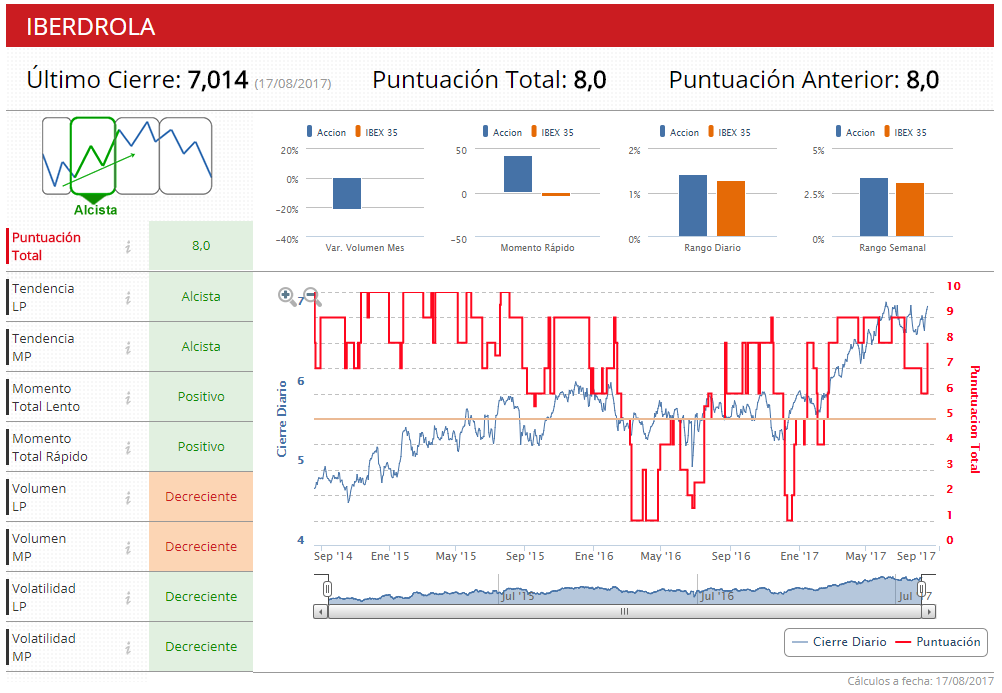Viewport: 1002px width, 693px height.
Task: Click Volumen MP Decreciente cell
Action: coord(201,547)
